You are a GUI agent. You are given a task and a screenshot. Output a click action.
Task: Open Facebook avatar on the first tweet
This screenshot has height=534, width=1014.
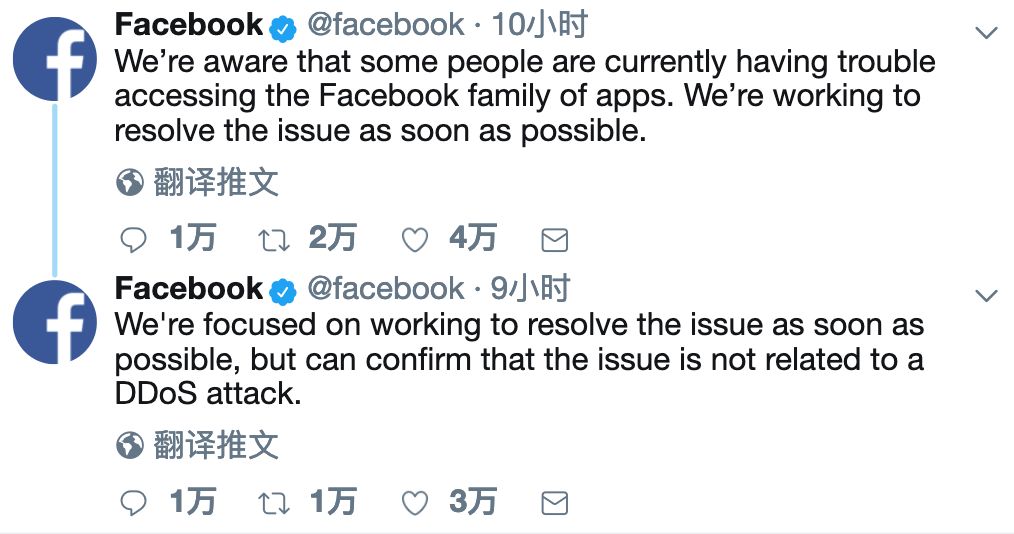[x=55, y=57]
